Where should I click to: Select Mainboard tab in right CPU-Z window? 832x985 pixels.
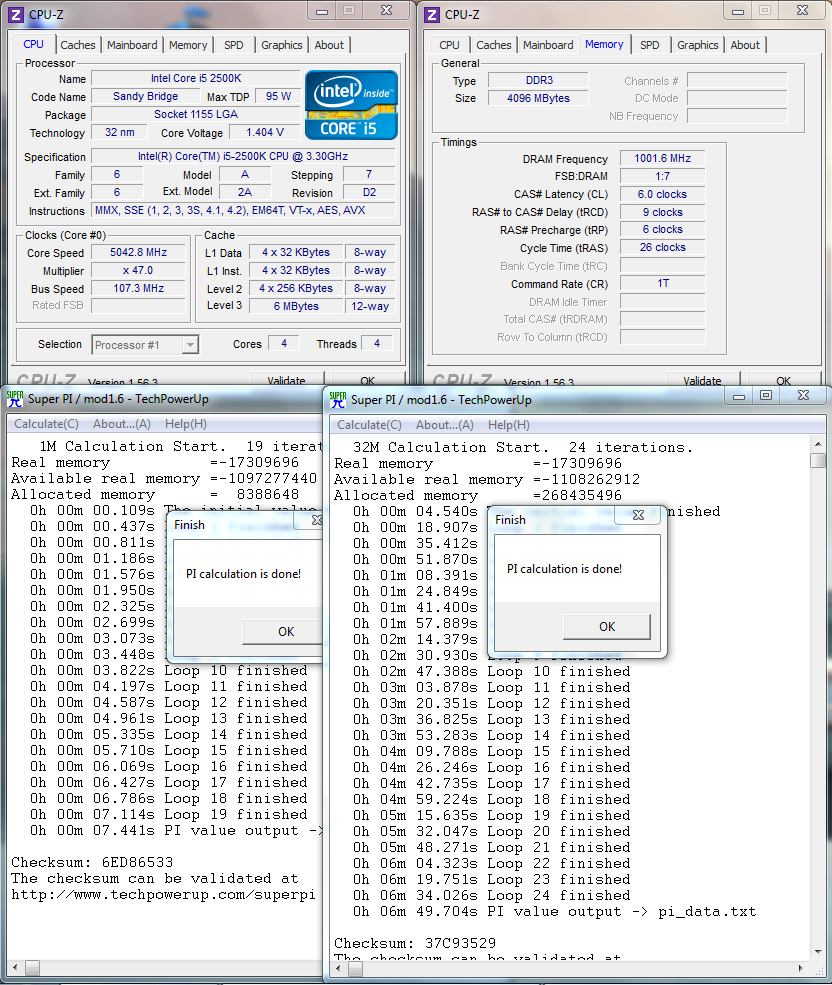tap(548, 45)
